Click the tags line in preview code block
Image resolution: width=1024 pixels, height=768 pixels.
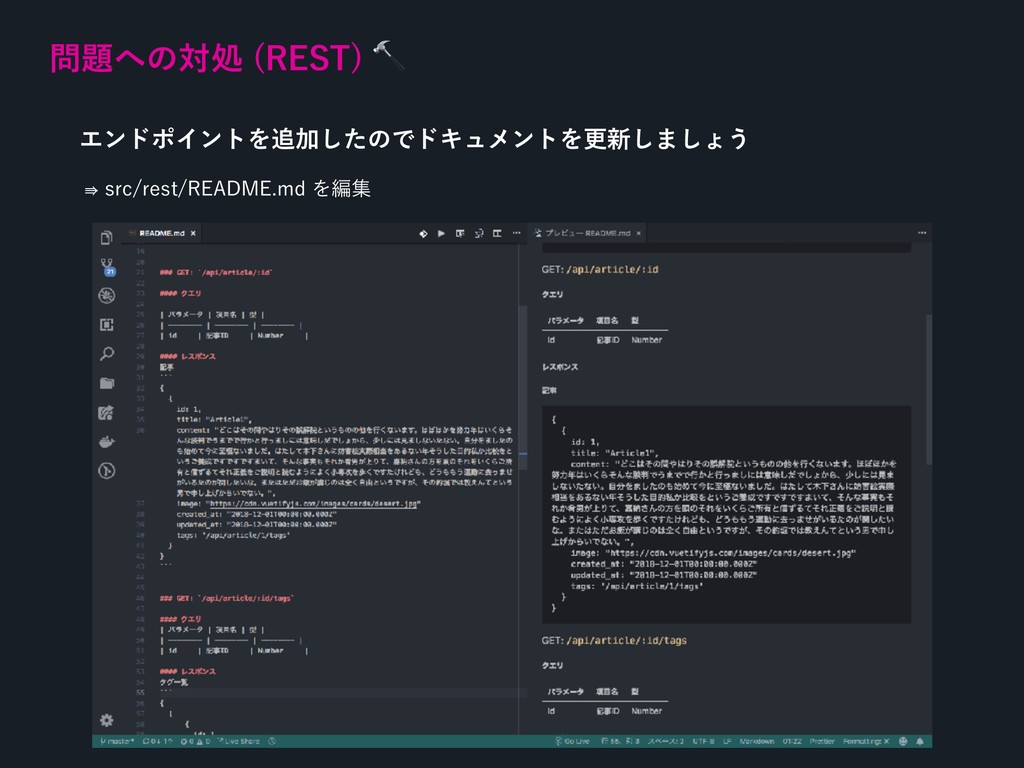click(637, 586)
